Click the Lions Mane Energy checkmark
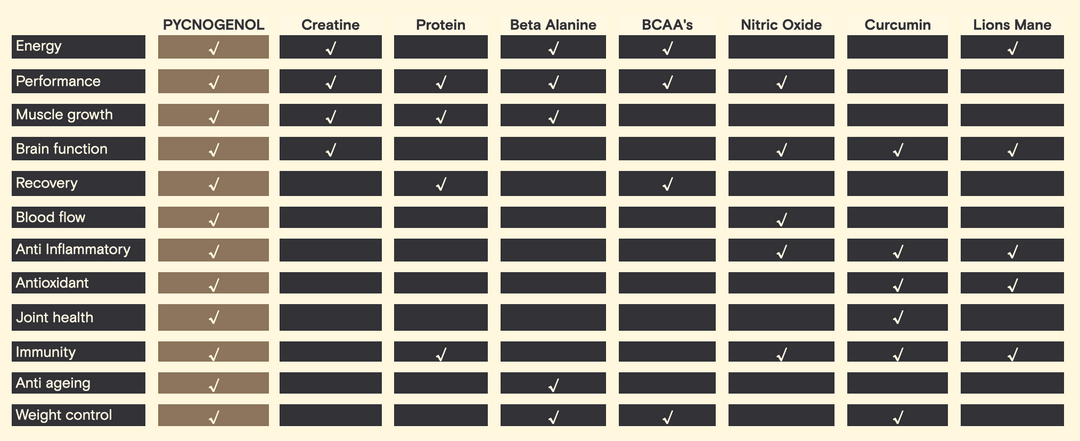Viewport: 1080px width, 441px height. tap(1012, 48)
